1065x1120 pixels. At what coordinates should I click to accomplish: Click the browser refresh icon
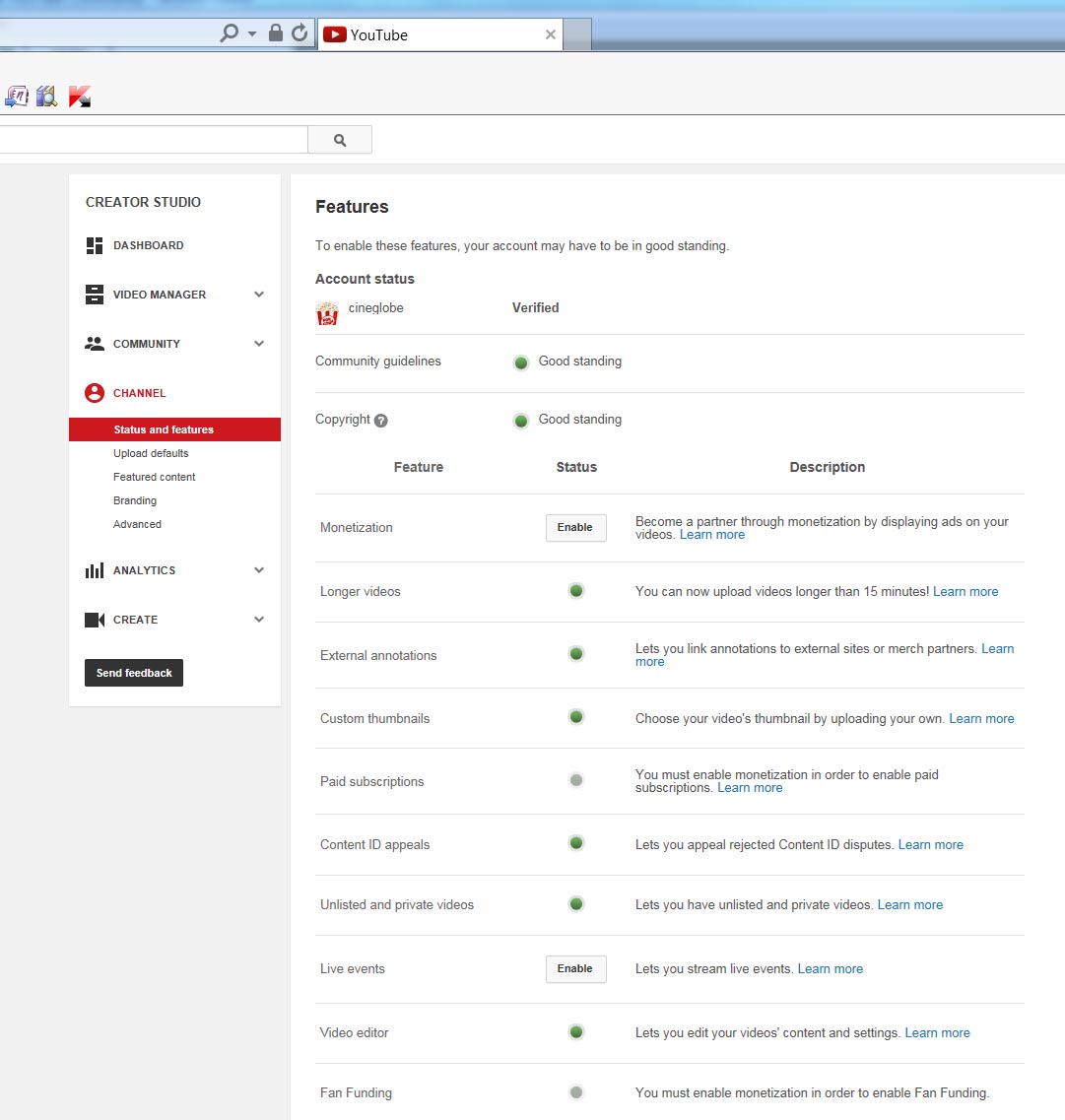(300, 33)
